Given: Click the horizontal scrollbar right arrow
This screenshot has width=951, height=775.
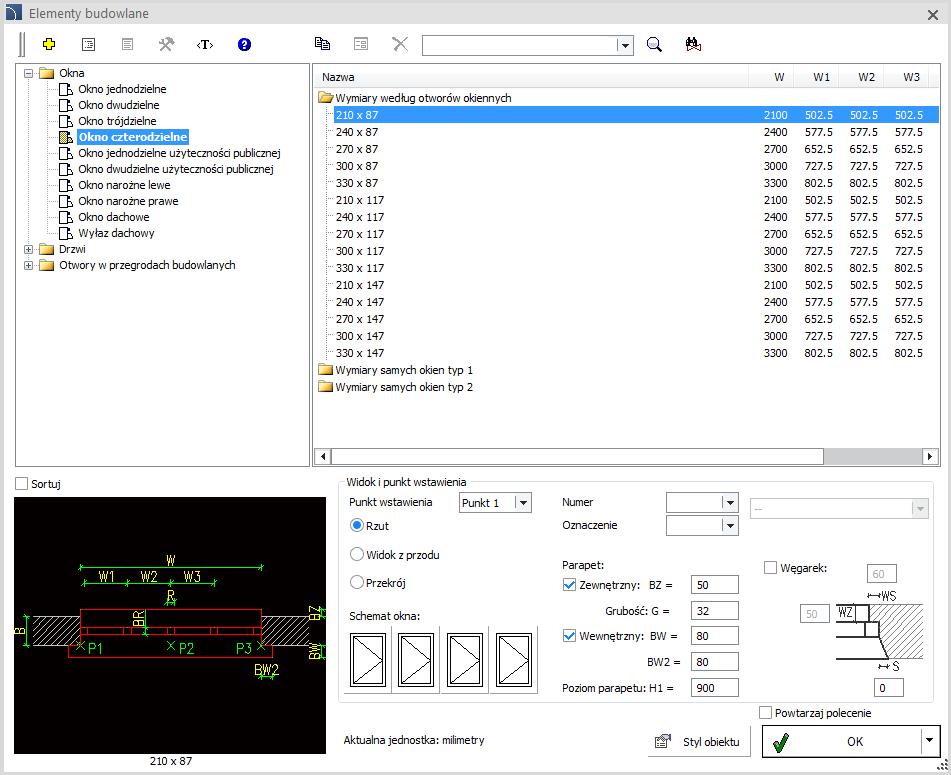Looking at the screenshot, I should point(930,456).
